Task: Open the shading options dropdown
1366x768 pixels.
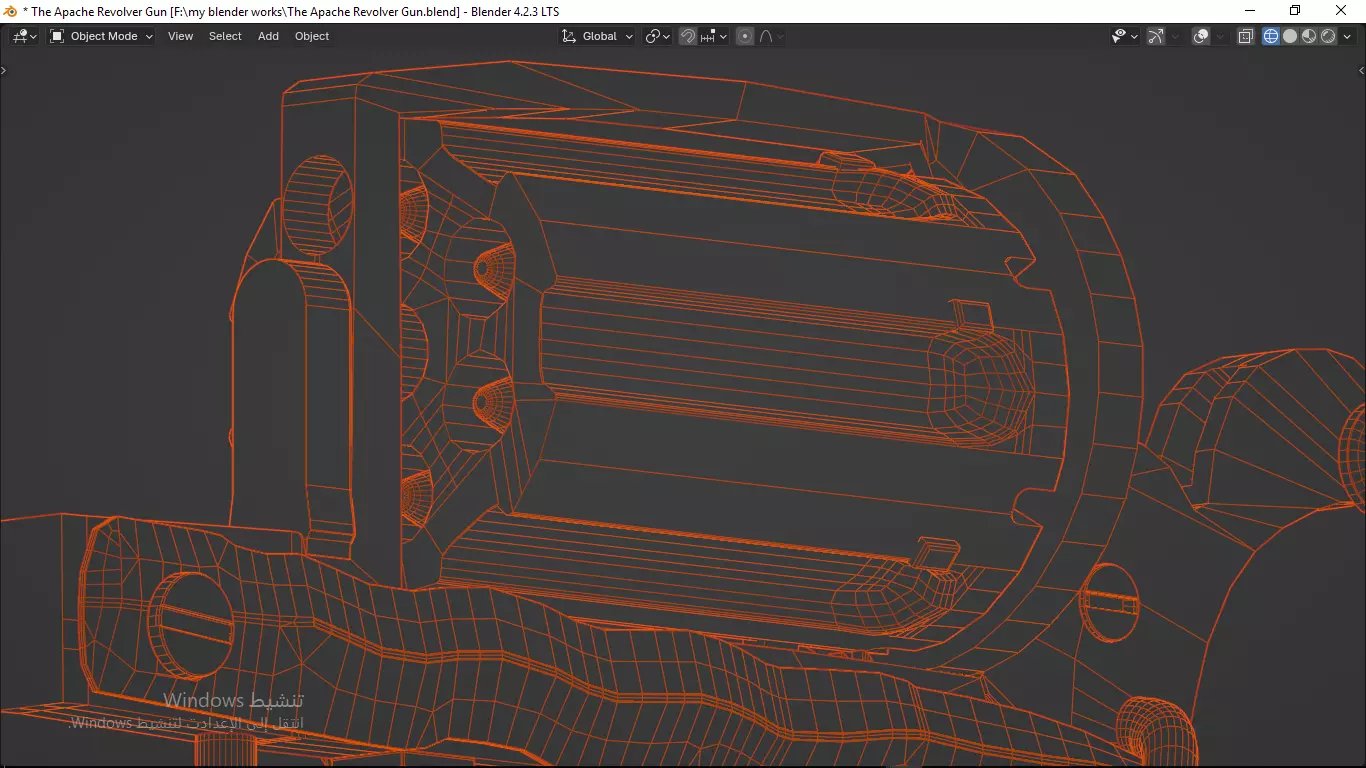Action: [1347, 36]
